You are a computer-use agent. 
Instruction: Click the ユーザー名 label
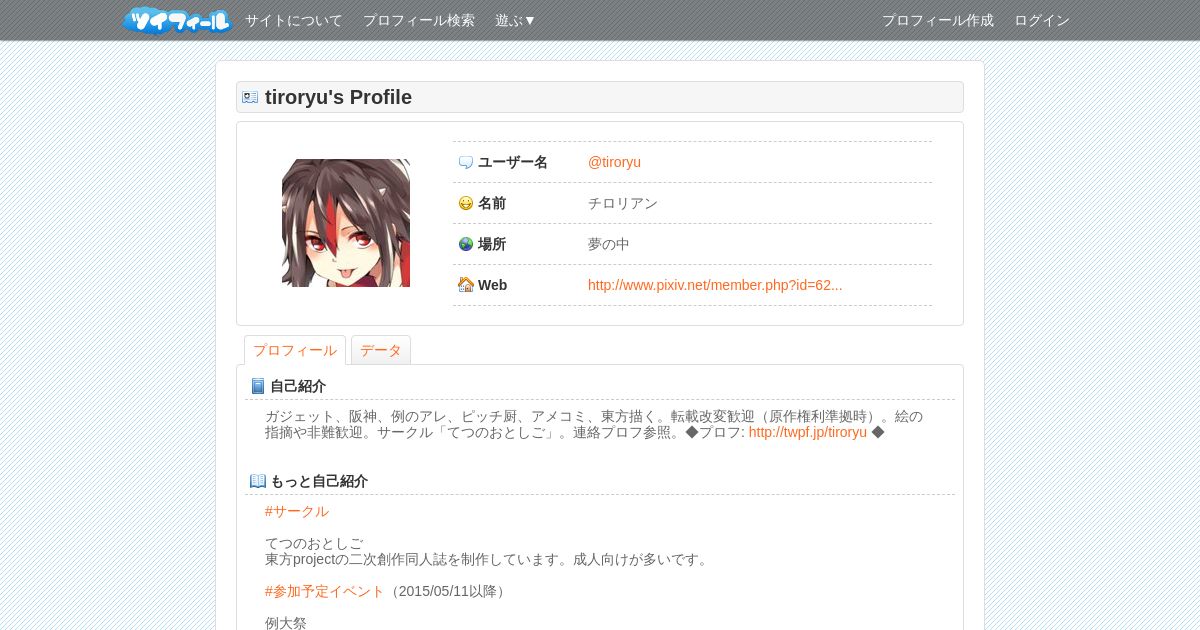513,162
